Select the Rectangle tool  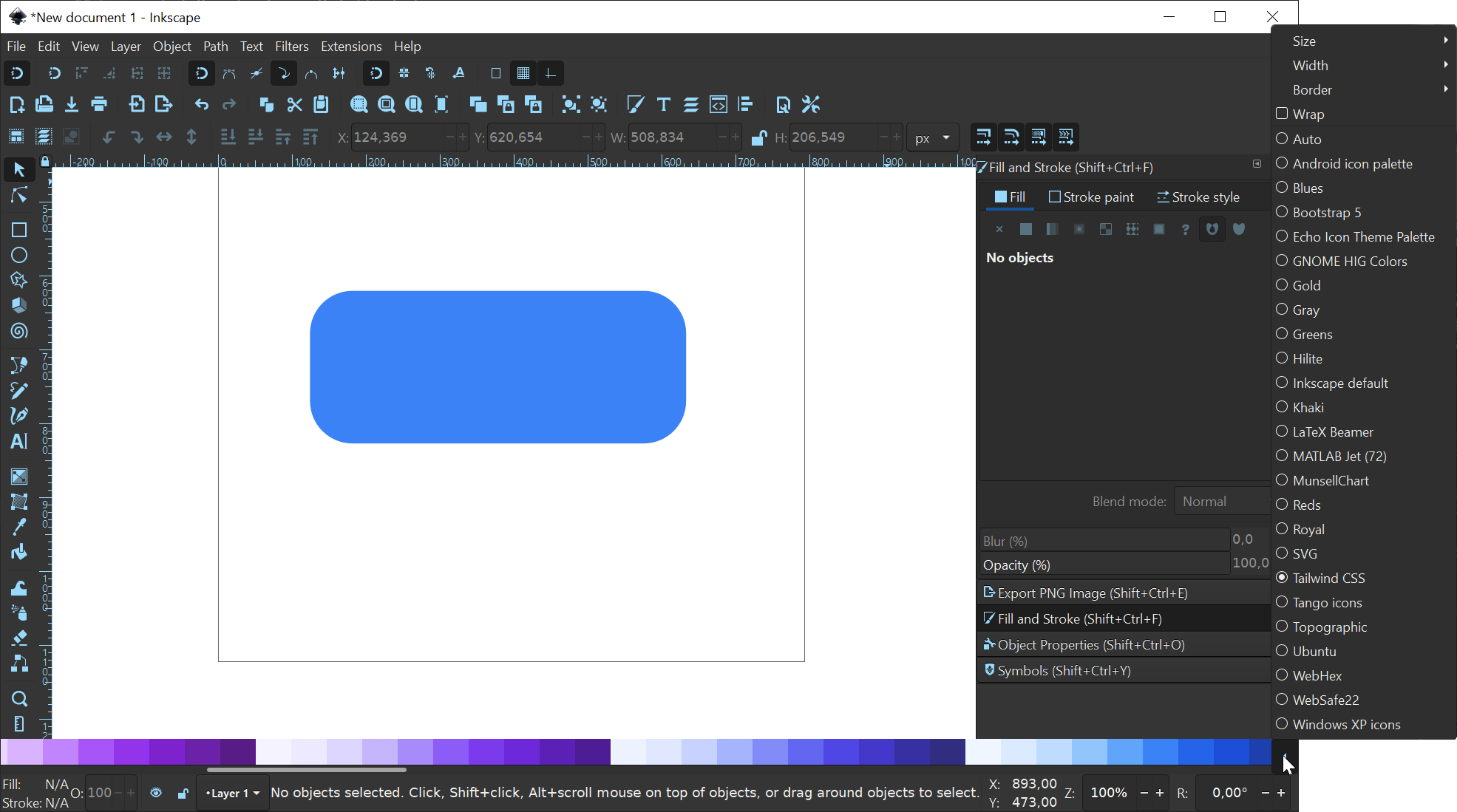click(x=19, y=231)
